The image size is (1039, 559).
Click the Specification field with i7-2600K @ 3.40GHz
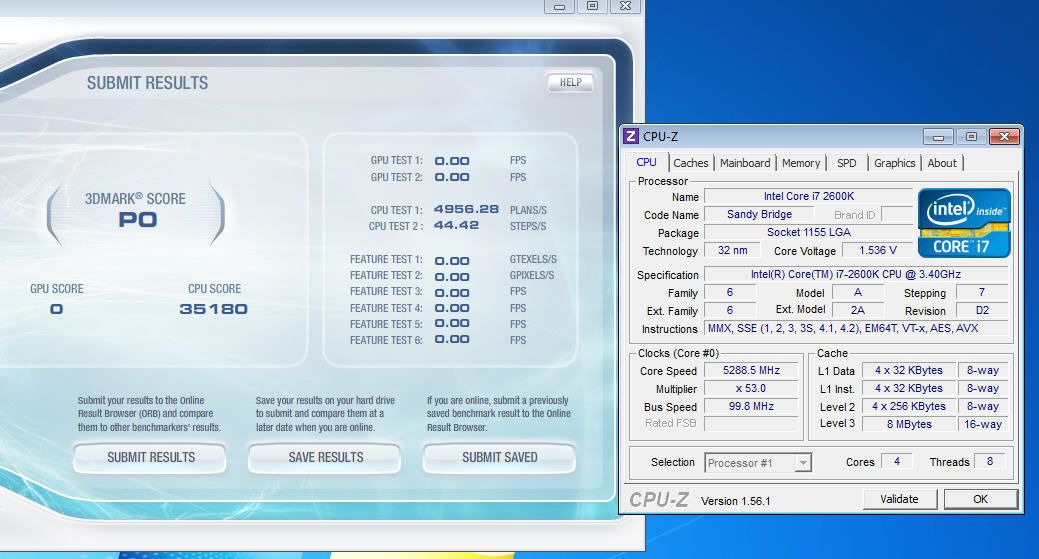point(855,274)
